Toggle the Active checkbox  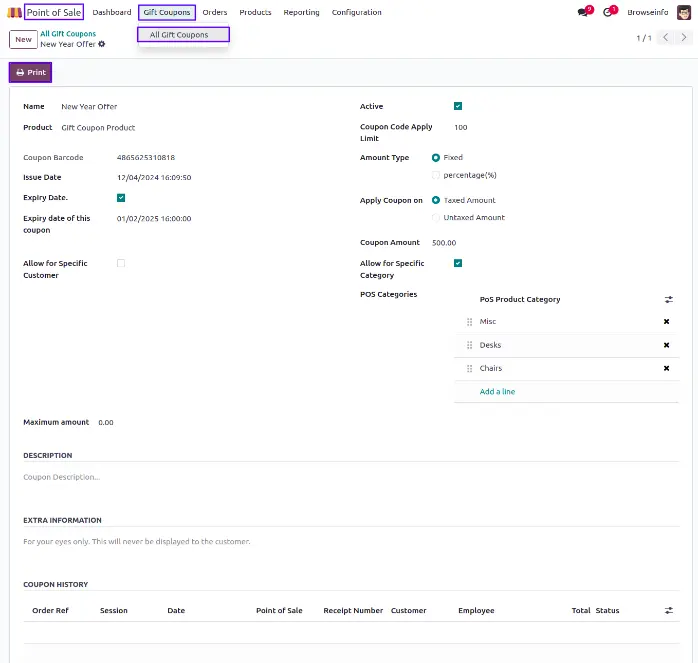point(458,106)
